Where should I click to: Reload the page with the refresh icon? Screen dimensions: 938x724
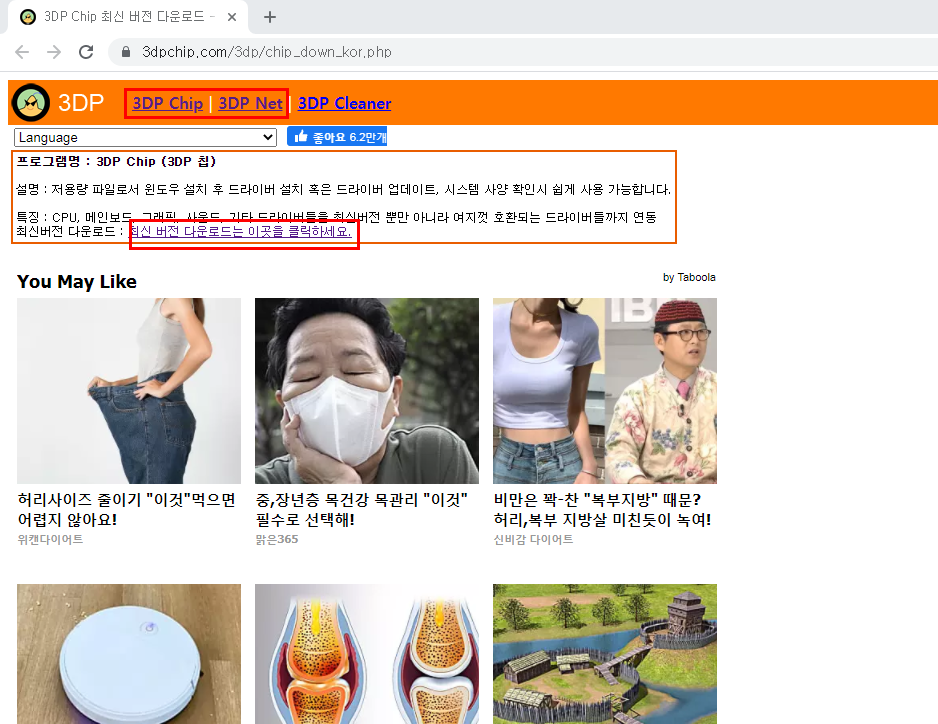(x=88, y=51)
